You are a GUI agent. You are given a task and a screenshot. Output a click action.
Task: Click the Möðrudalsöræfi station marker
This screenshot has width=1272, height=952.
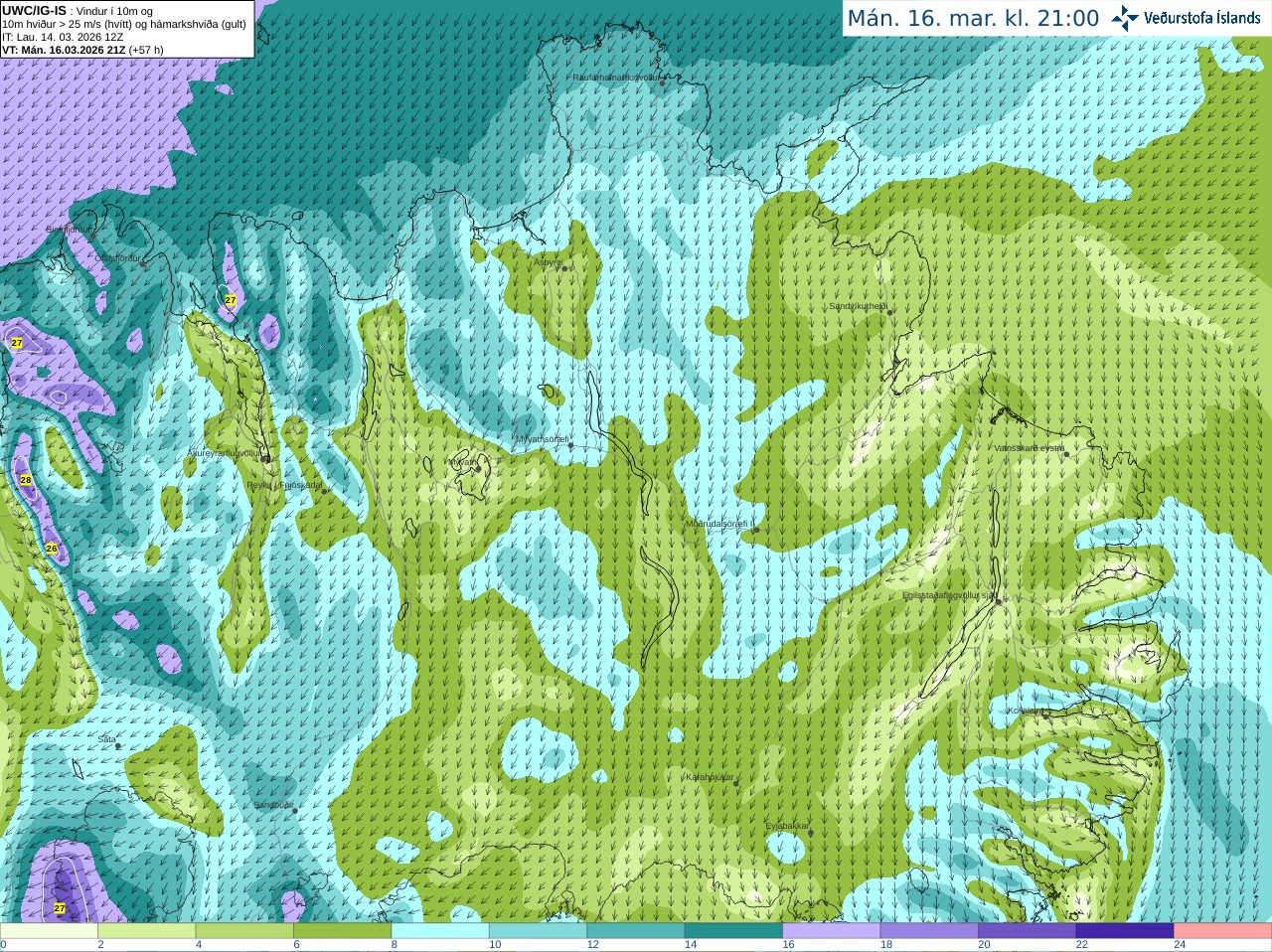click(756, 530)
